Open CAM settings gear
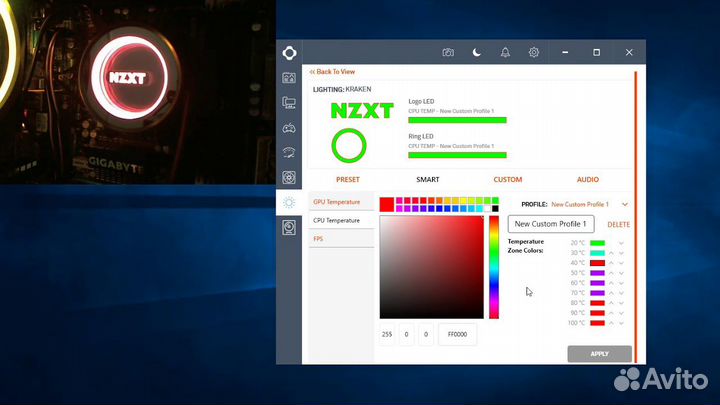 pos(534,52)
